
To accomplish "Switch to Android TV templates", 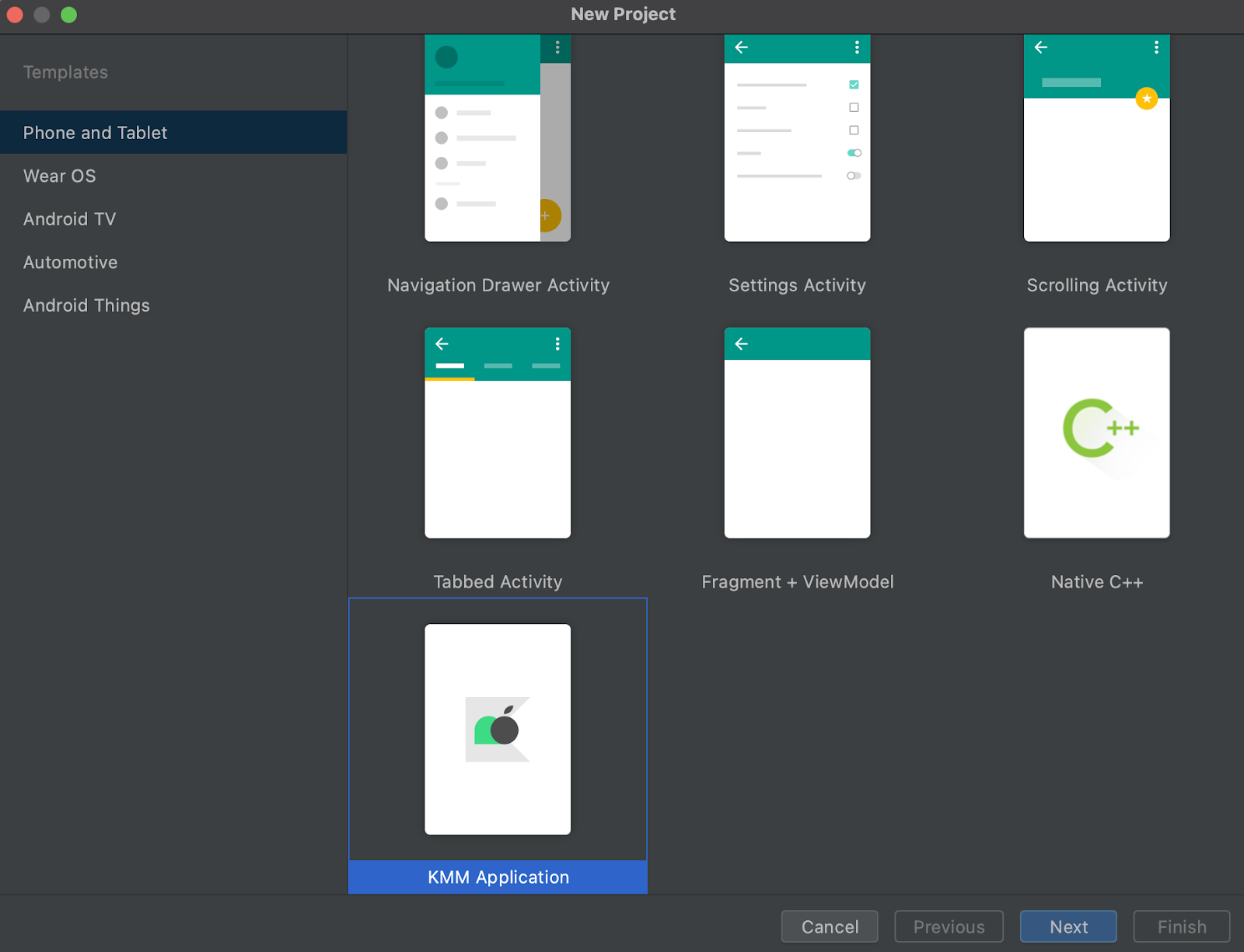I will click(70, 219).
